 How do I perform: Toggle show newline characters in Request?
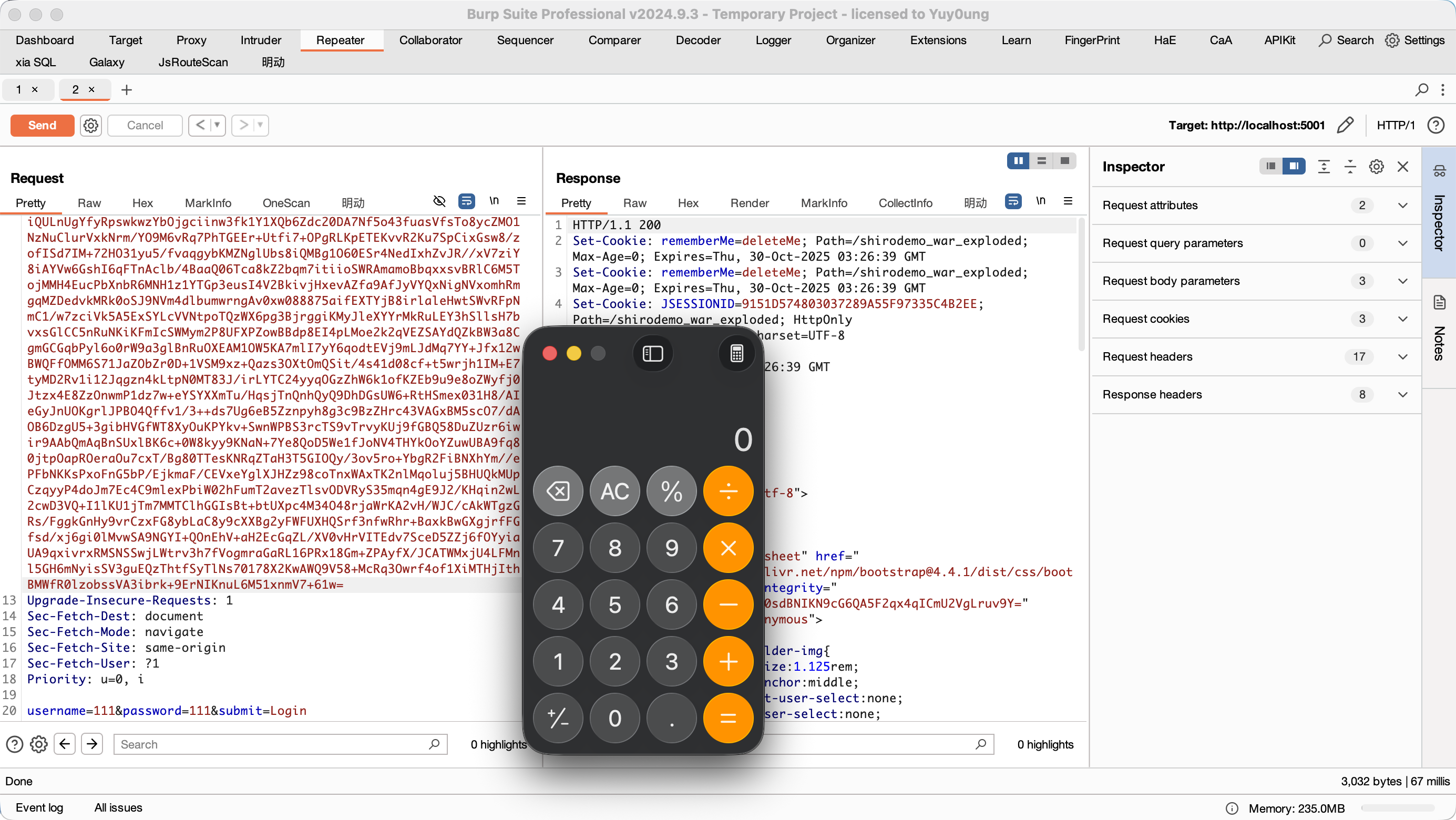point(494,201)
